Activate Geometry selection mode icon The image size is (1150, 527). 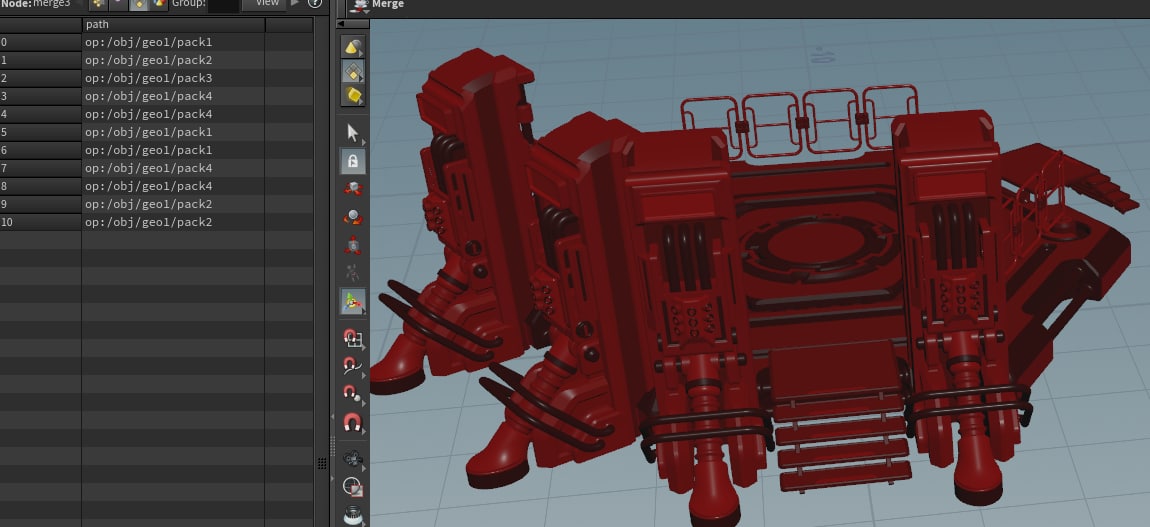(353, 71)
